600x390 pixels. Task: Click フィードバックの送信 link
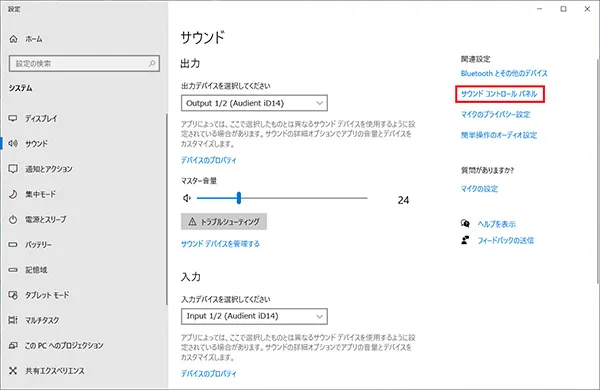pos(505,240)
